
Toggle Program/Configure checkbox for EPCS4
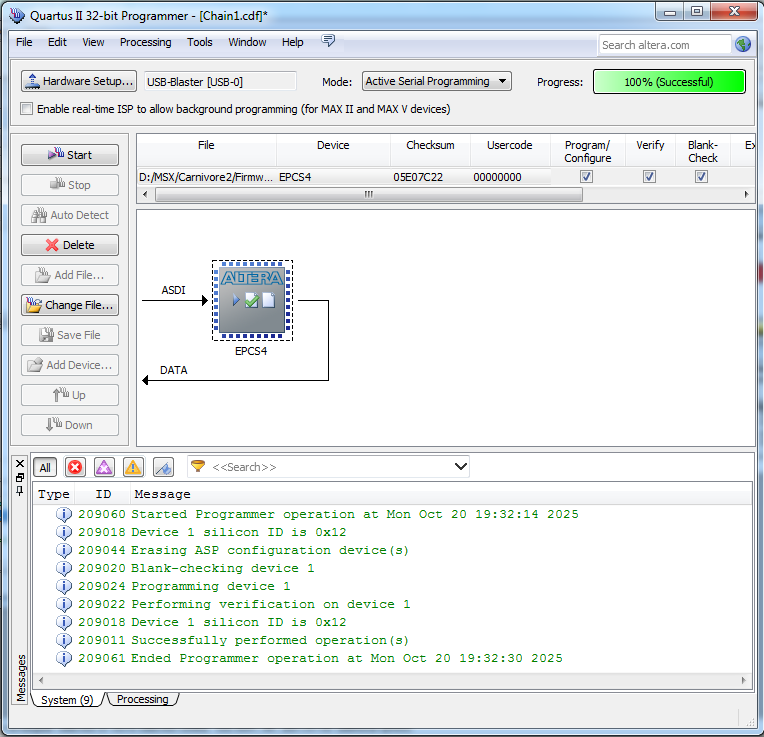587,176
